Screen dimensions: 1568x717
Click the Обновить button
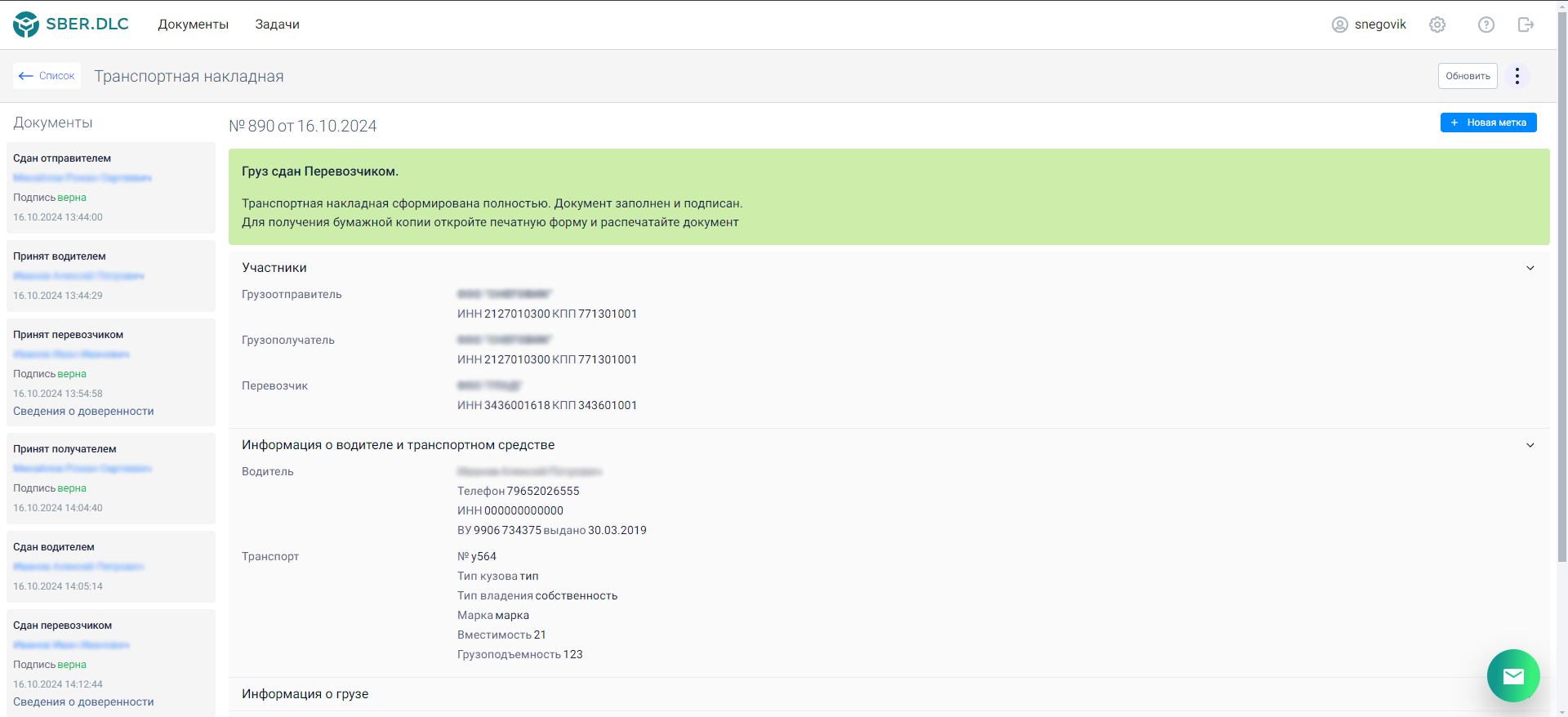click(1468, 76)
